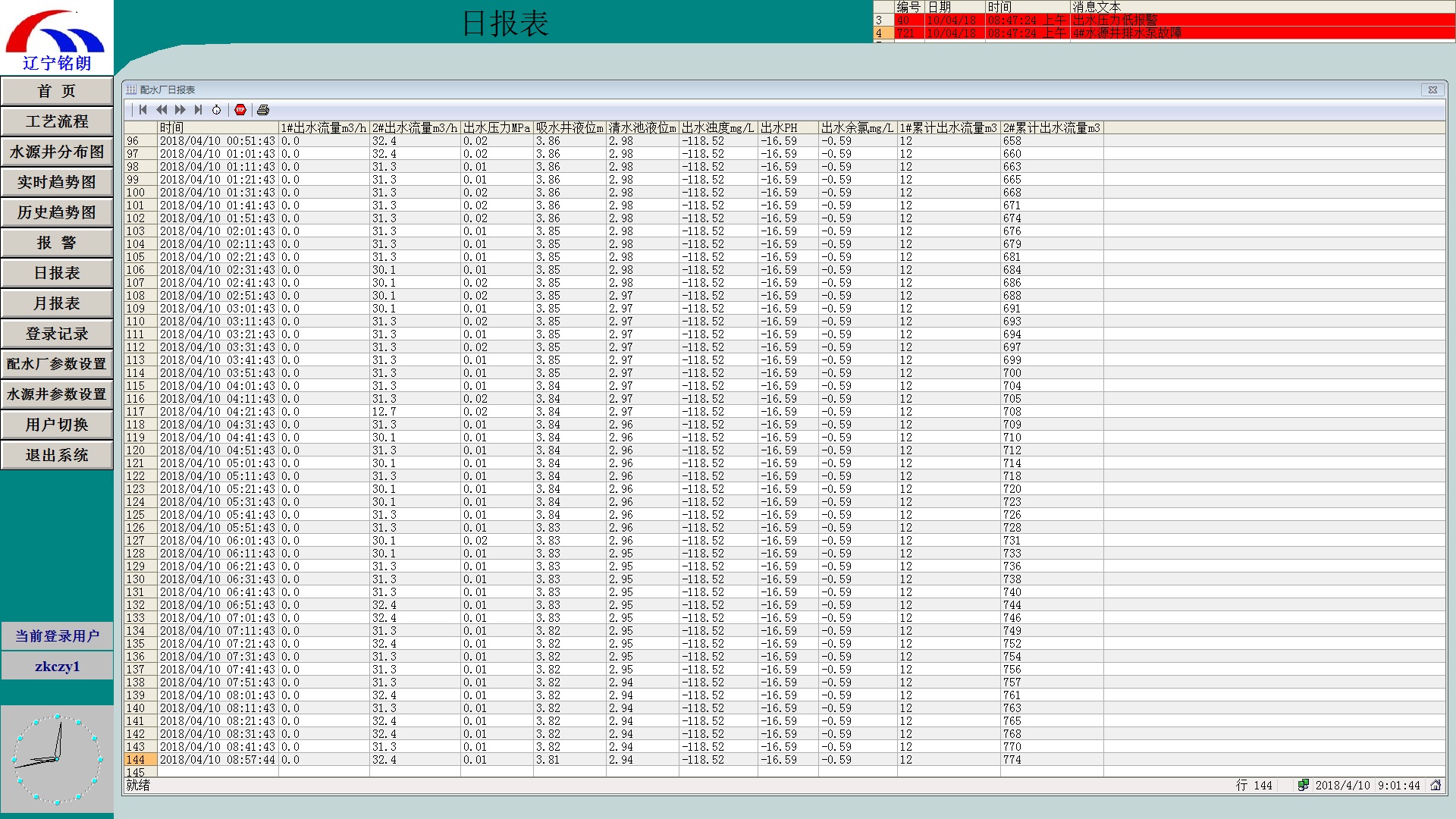Open the 工艺流程 process flow page
This screenshot has width=1456, height=819.
(x=57, y=121)
